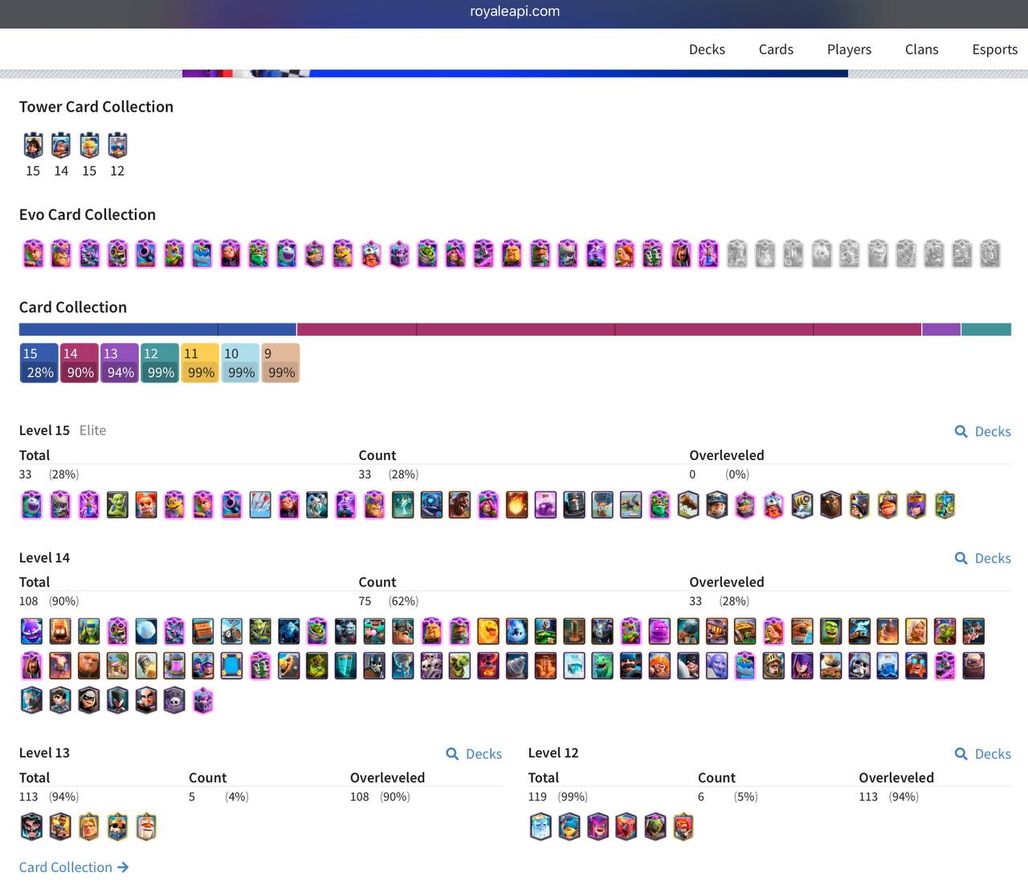Click the Level 12 total value 119 (99%)
The width and height of the screenshot is (1028, 892).
[558, 797]
